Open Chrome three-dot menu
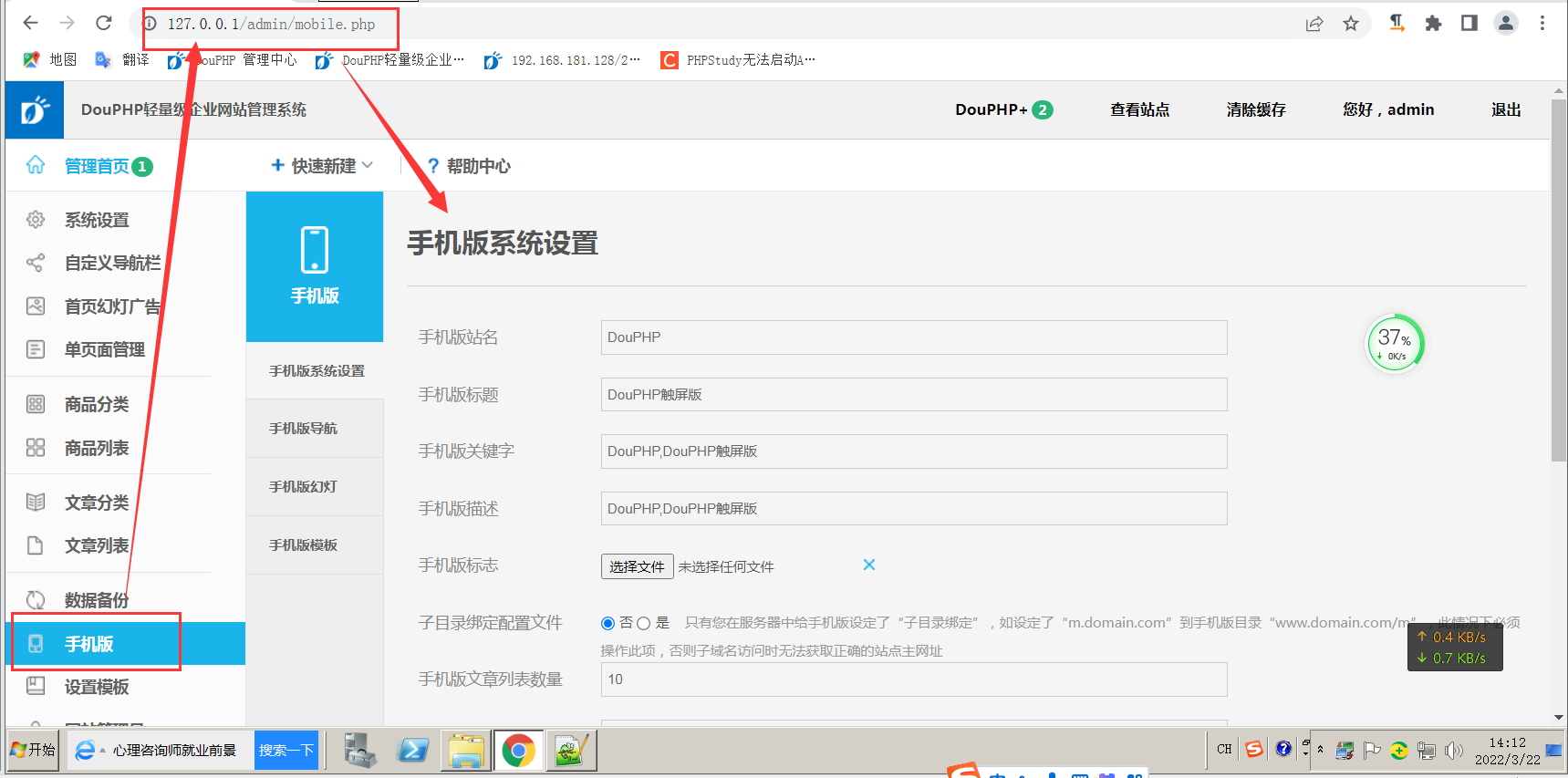This screenshot has height=778, width=1568. [x=1542, y=24]
